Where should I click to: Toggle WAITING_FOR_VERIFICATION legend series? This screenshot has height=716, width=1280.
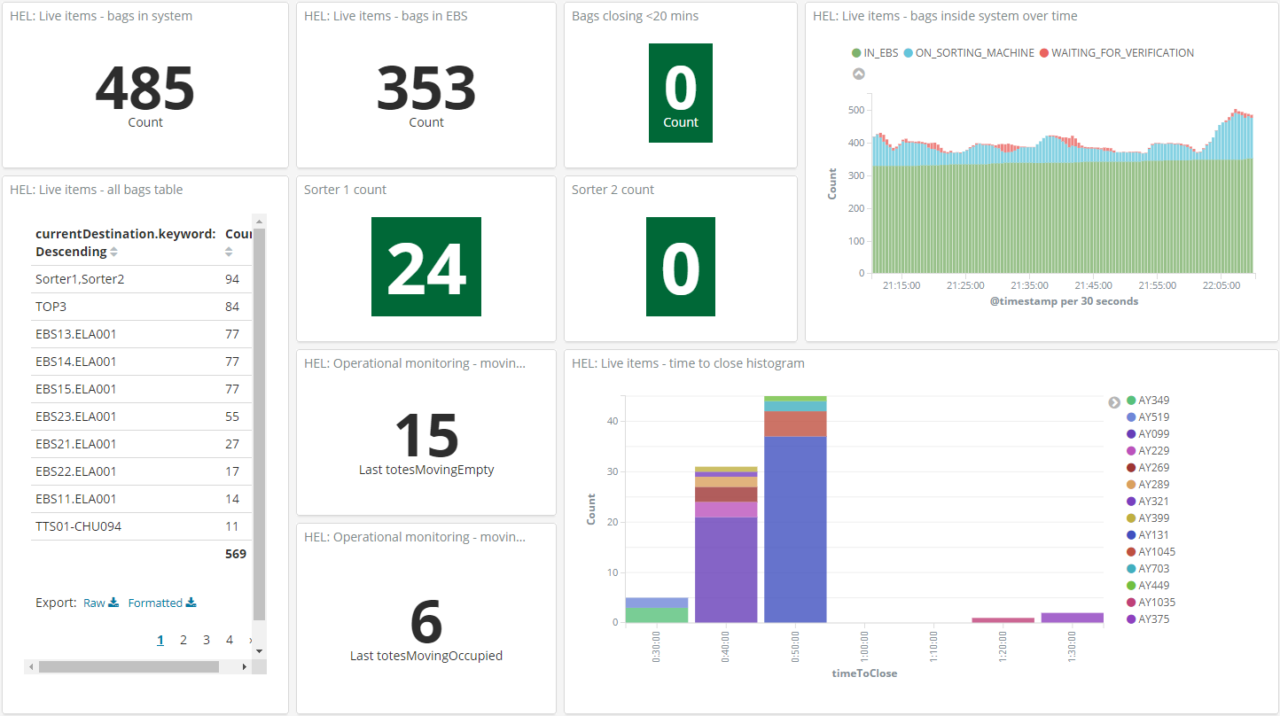click(1116, 53)
